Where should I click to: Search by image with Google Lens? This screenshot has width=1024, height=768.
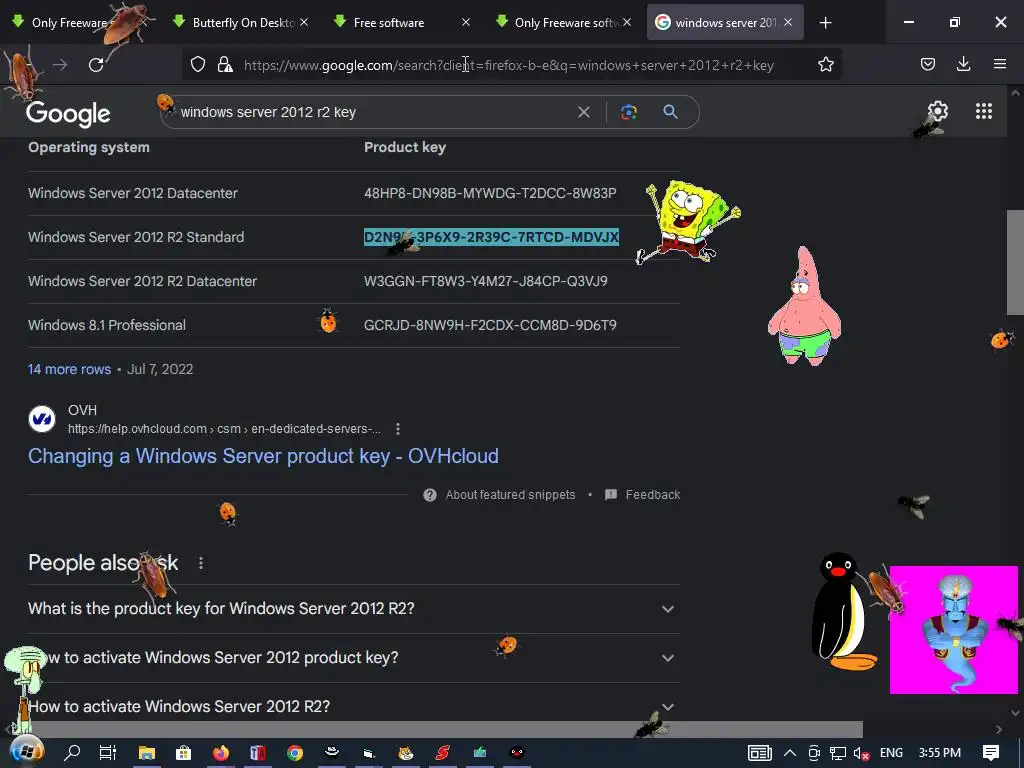pyautogui.click(x=628, y=112)
